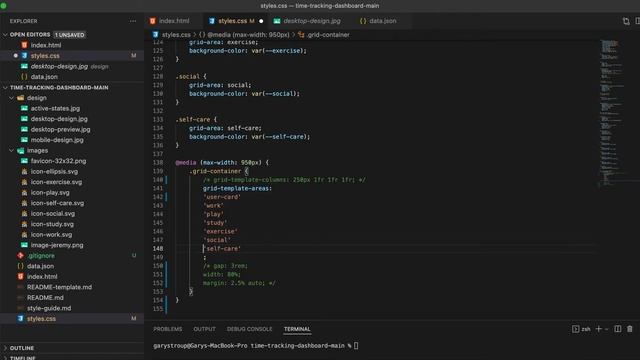Open README.md file

pyautogui.click(x=45, y=298)
